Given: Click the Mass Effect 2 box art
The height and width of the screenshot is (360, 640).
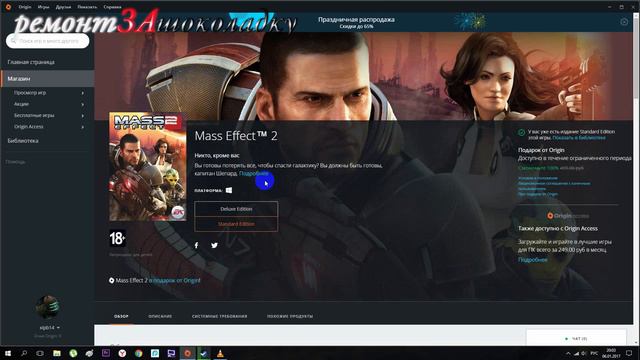Looking at the screenshot, I should 148,167.
